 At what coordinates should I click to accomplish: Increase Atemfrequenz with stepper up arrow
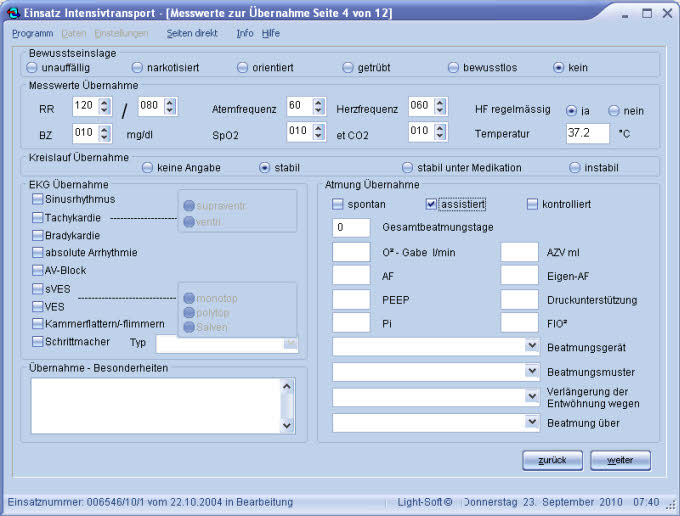318,102
